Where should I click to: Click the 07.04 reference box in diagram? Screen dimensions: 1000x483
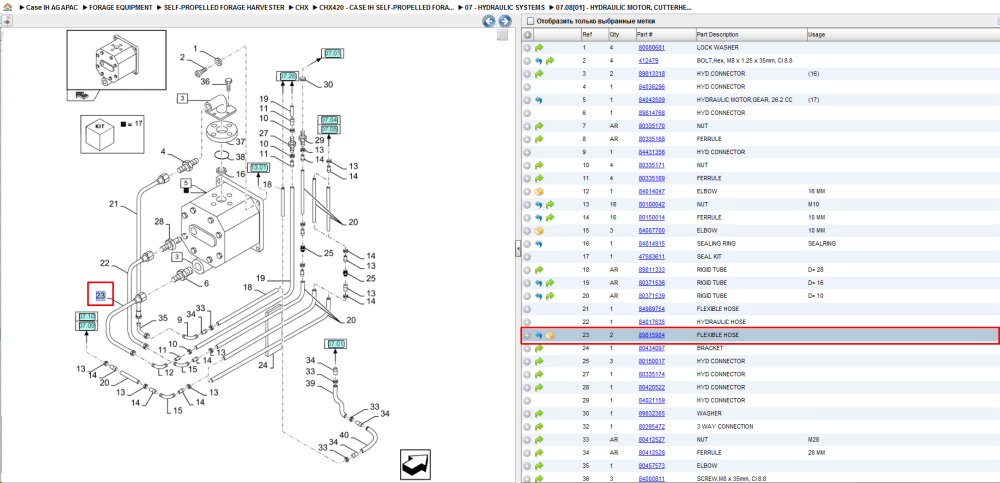[x=330, y=120]
